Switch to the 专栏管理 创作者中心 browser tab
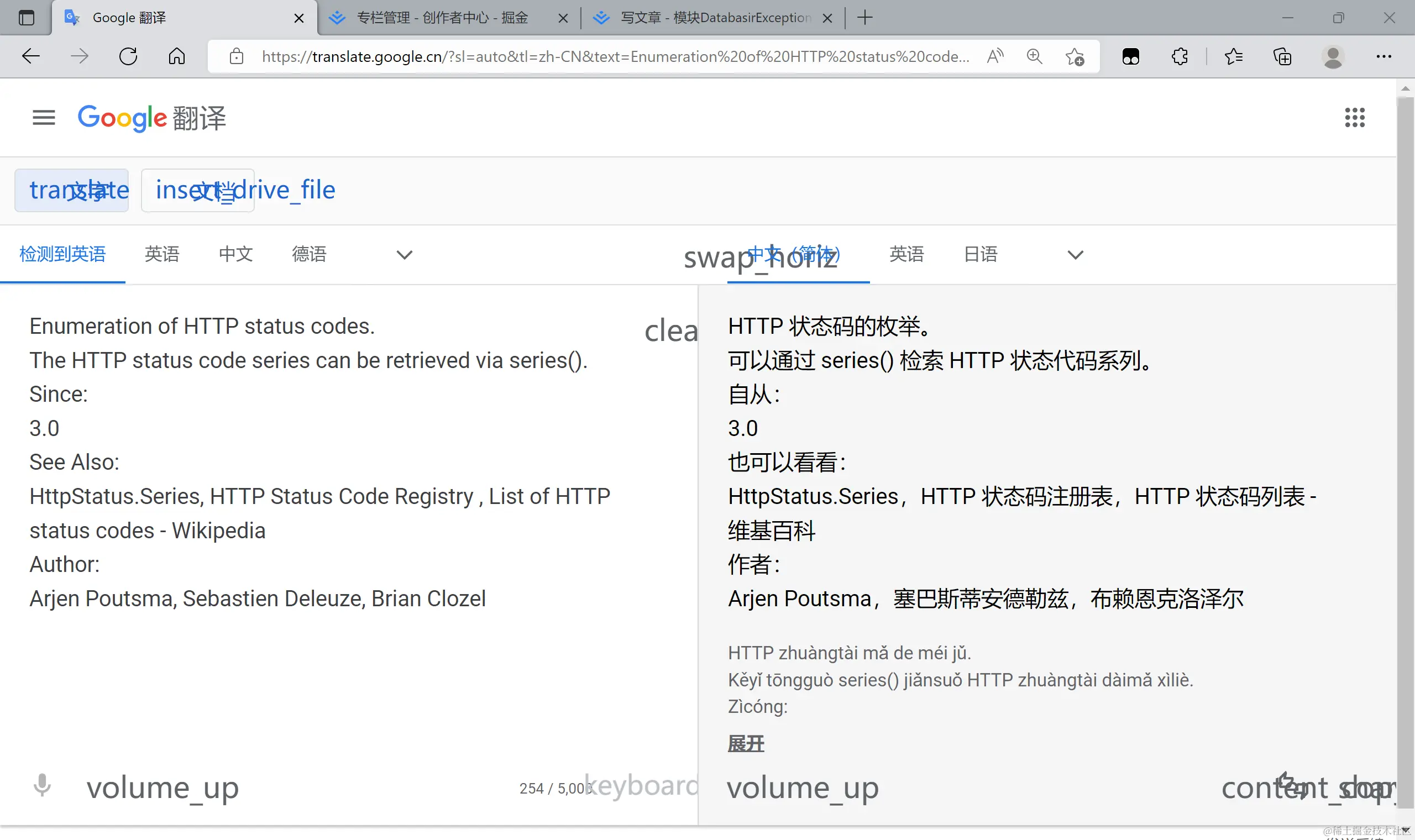The image size is (1415, 840). pyautogui.click(x=442, y=18)
